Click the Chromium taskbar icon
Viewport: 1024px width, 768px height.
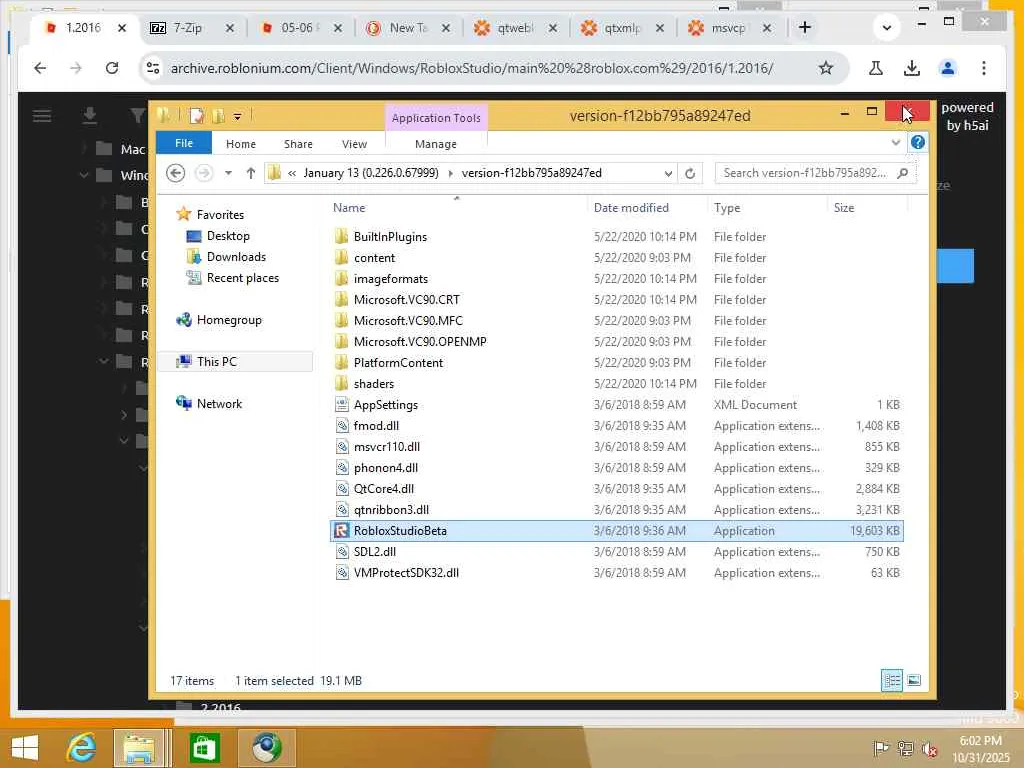pyautogui.click(x=266, y=747)
